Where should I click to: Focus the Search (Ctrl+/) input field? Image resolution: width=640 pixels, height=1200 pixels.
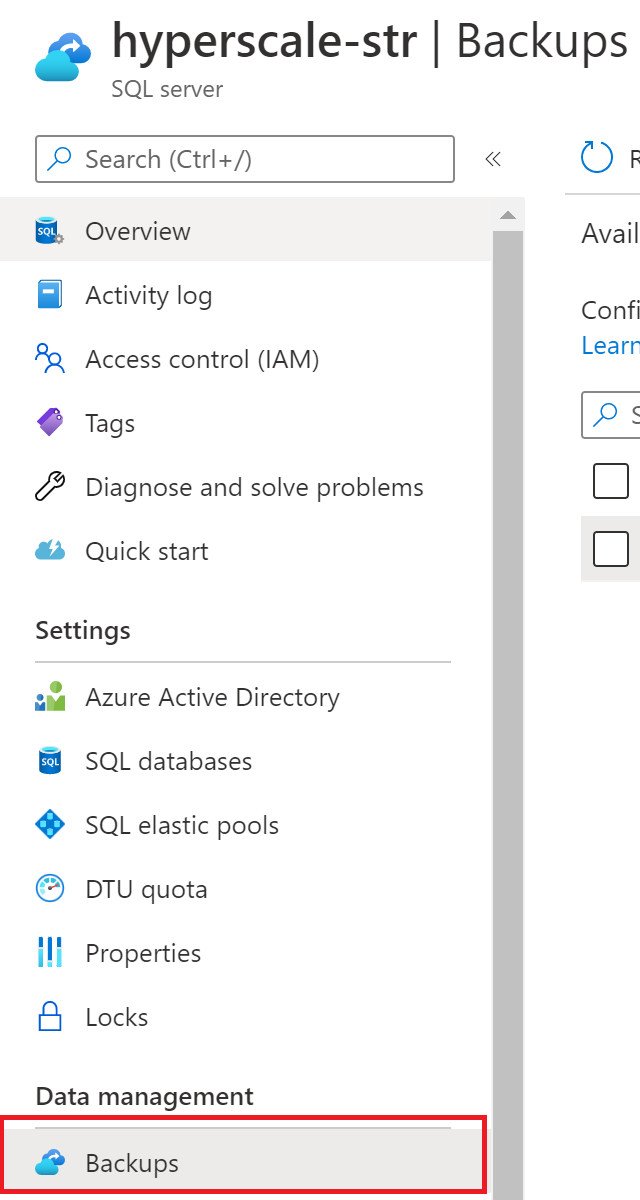pyautogui.click(x=260, y=159)
